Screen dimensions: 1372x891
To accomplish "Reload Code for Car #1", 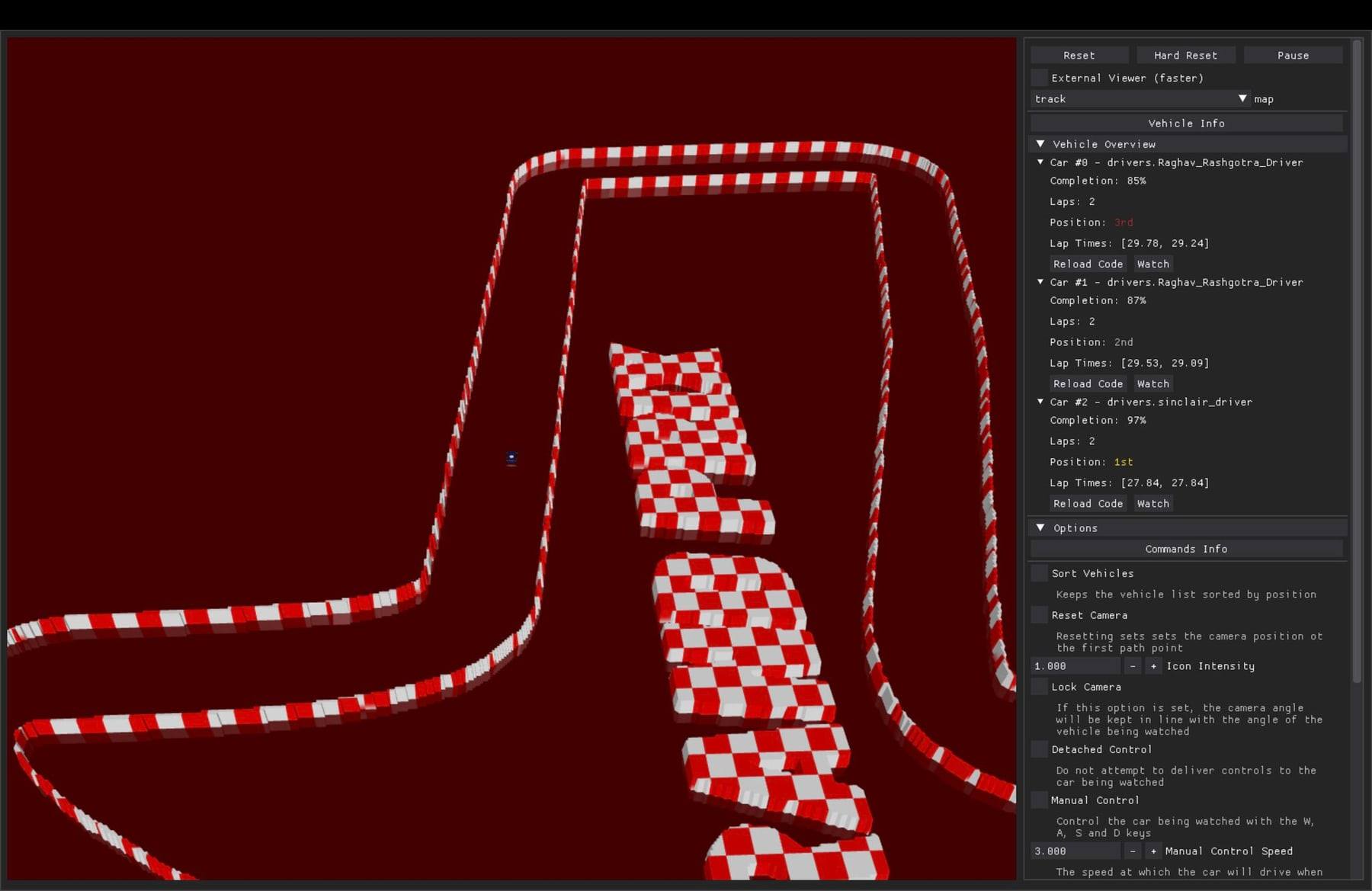I will click(x=1088, y=383).
